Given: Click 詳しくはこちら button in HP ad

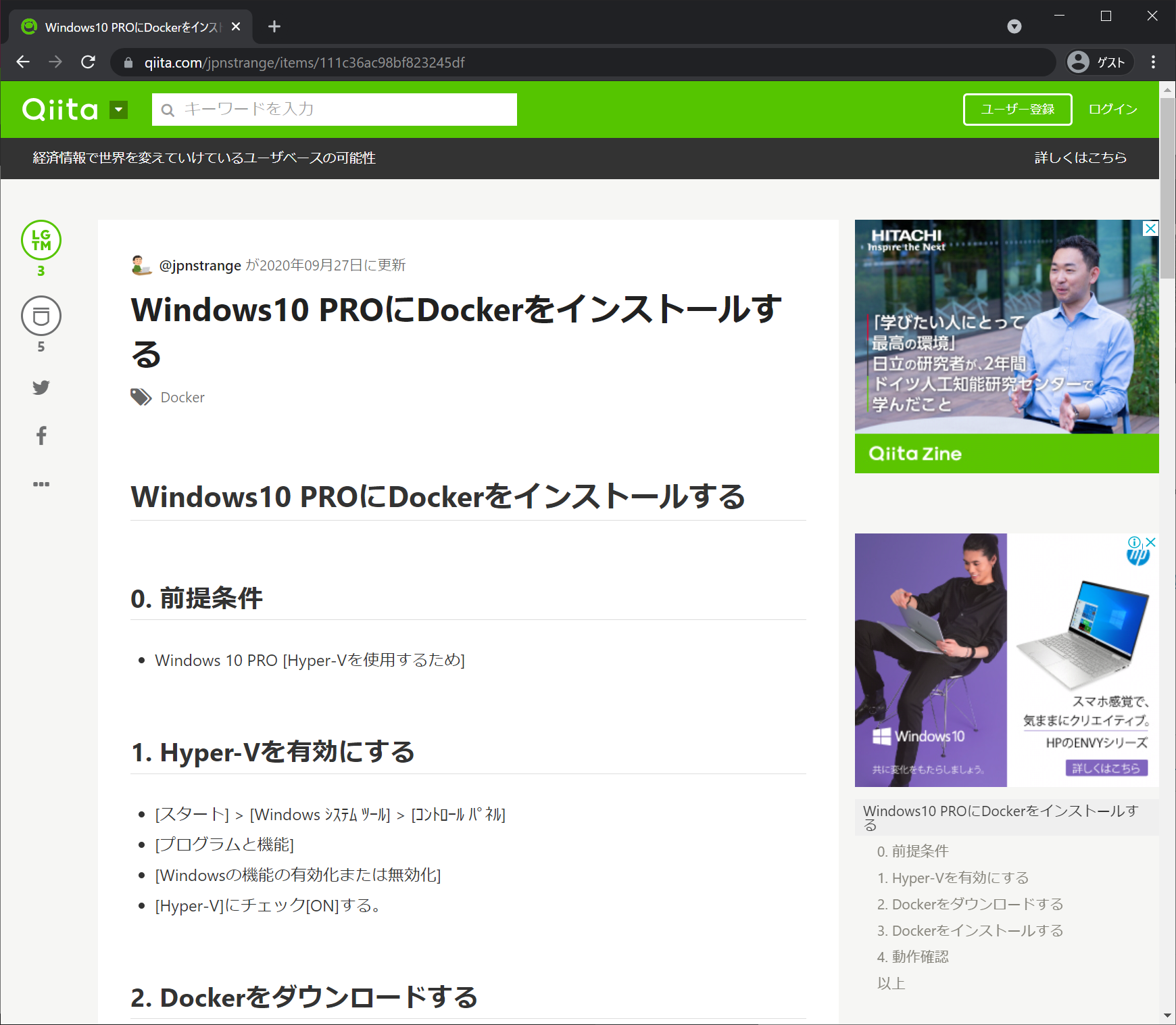Looking at the screenshot, I should click(x=1106, y=768).
